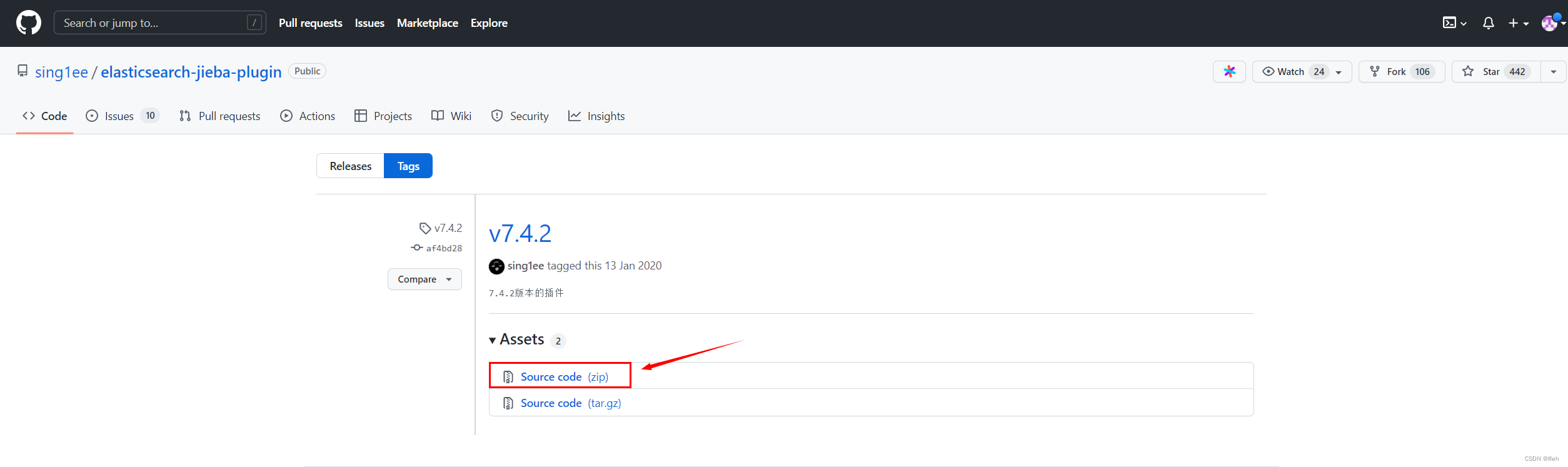1568x467 pixels.
Task: Click the Issues count badge 10
Action: (x=150, y=116)
